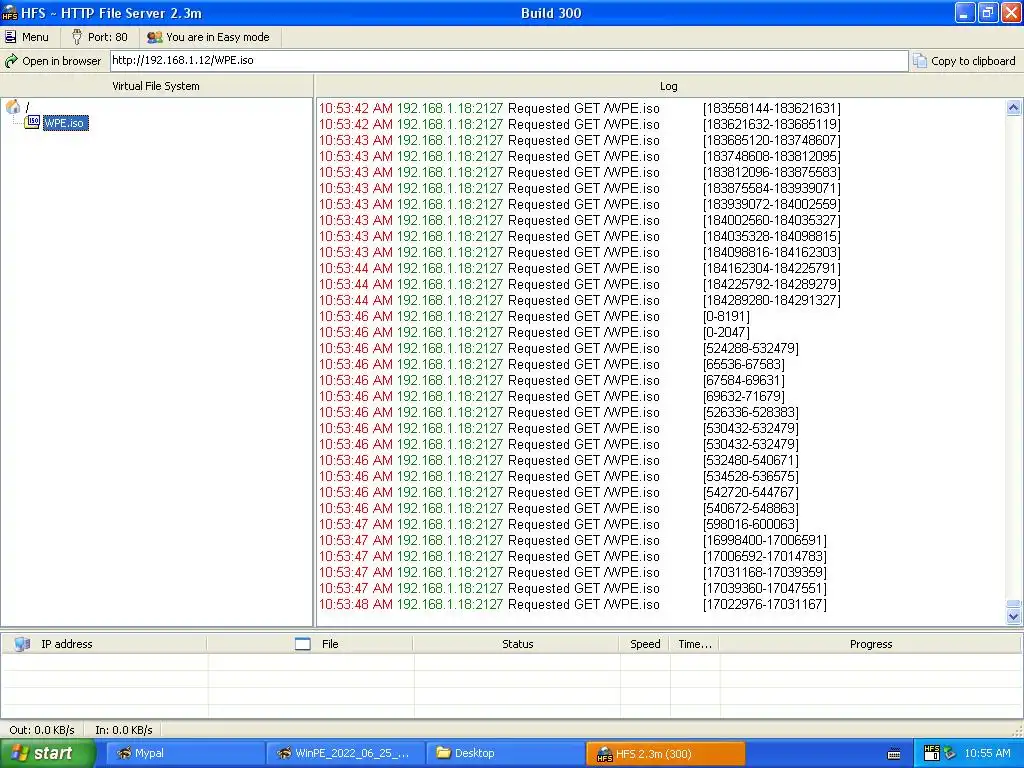This screenshot has width=1024, height=768.
Task: Click the minimize window button
Action: pos(965,12)
